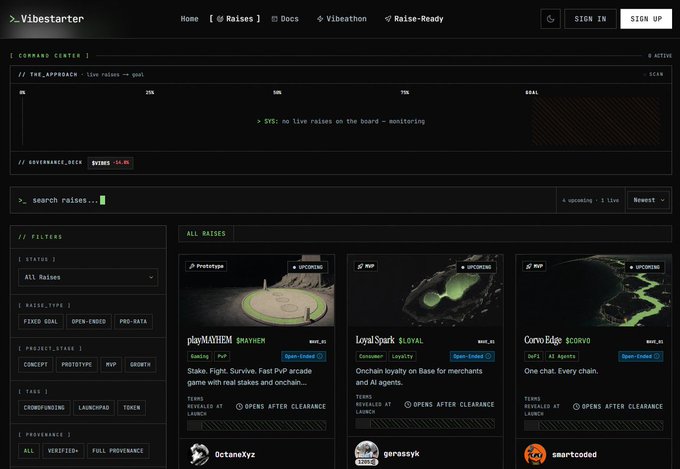The width and height of the screenshot is (680, 469).
Task: Click PvP tag on playMAYHEM
Action: click(222, 356)
